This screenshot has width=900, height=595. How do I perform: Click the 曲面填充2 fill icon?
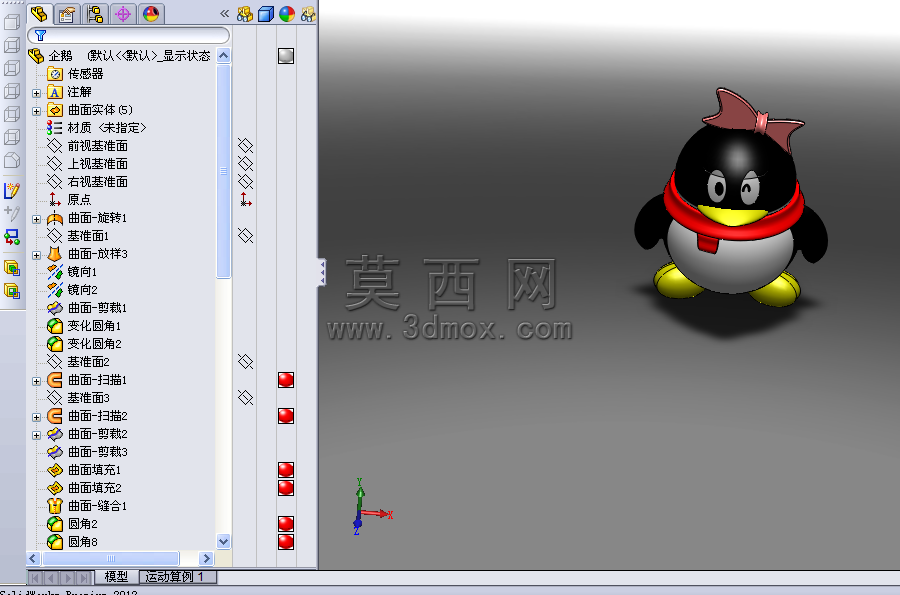click(55, 488)
